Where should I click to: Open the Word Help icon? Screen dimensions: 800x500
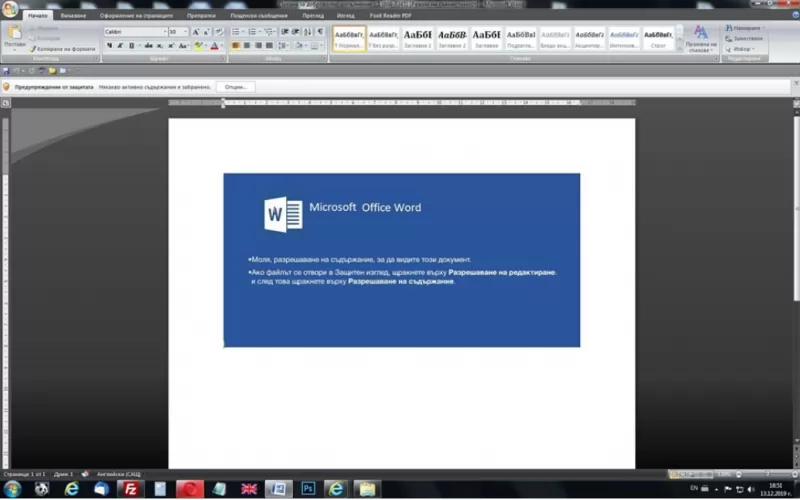click(x=795, y=15)
